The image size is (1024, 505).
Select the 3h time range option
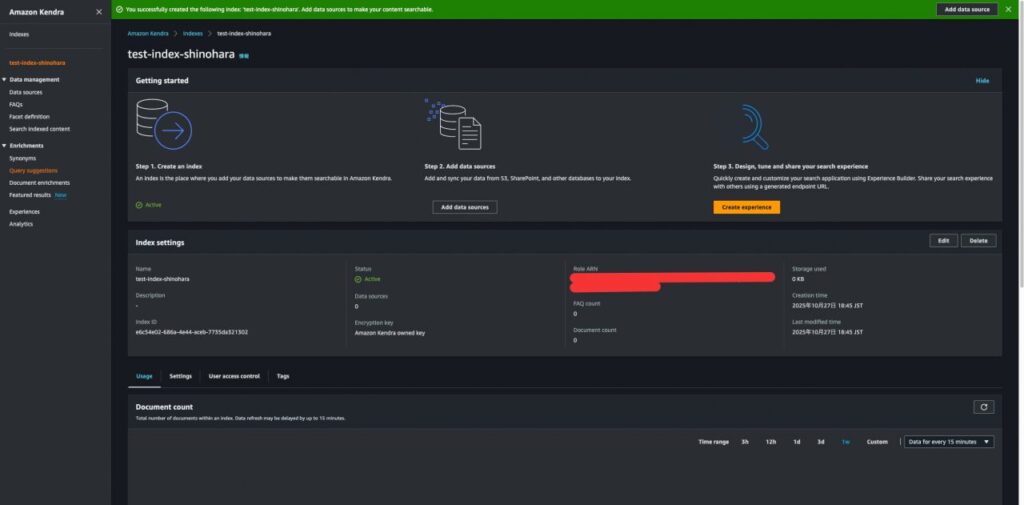tap(745, 441)
